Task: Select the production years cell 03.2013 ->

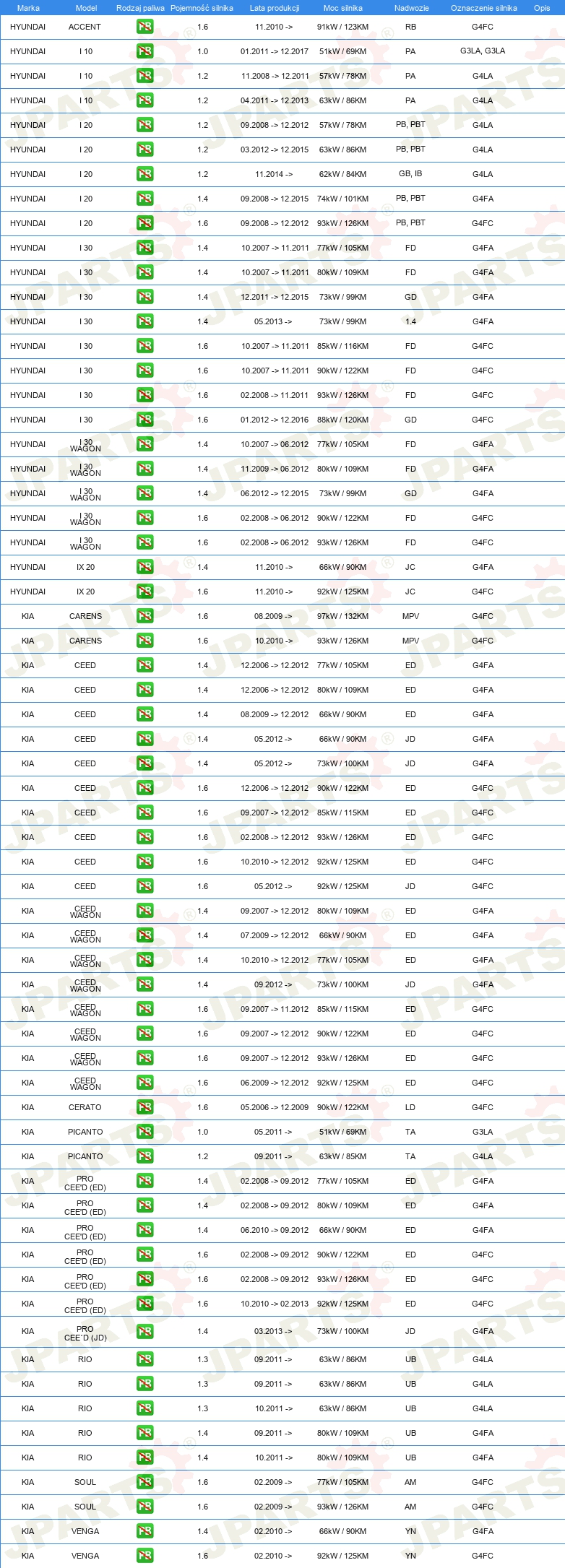Action: click(x=273, y=1331)
